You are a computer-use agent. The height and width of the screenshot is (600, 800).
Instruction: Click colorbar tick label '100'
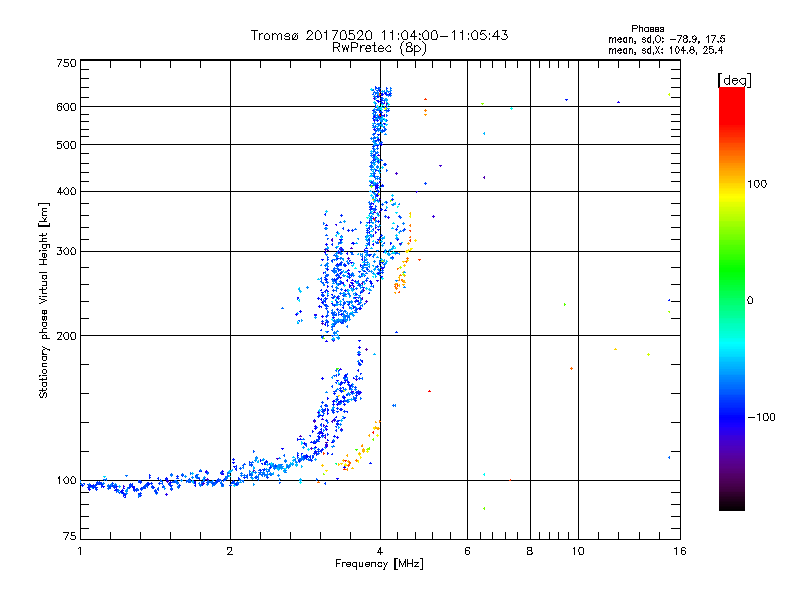(757, 184)
